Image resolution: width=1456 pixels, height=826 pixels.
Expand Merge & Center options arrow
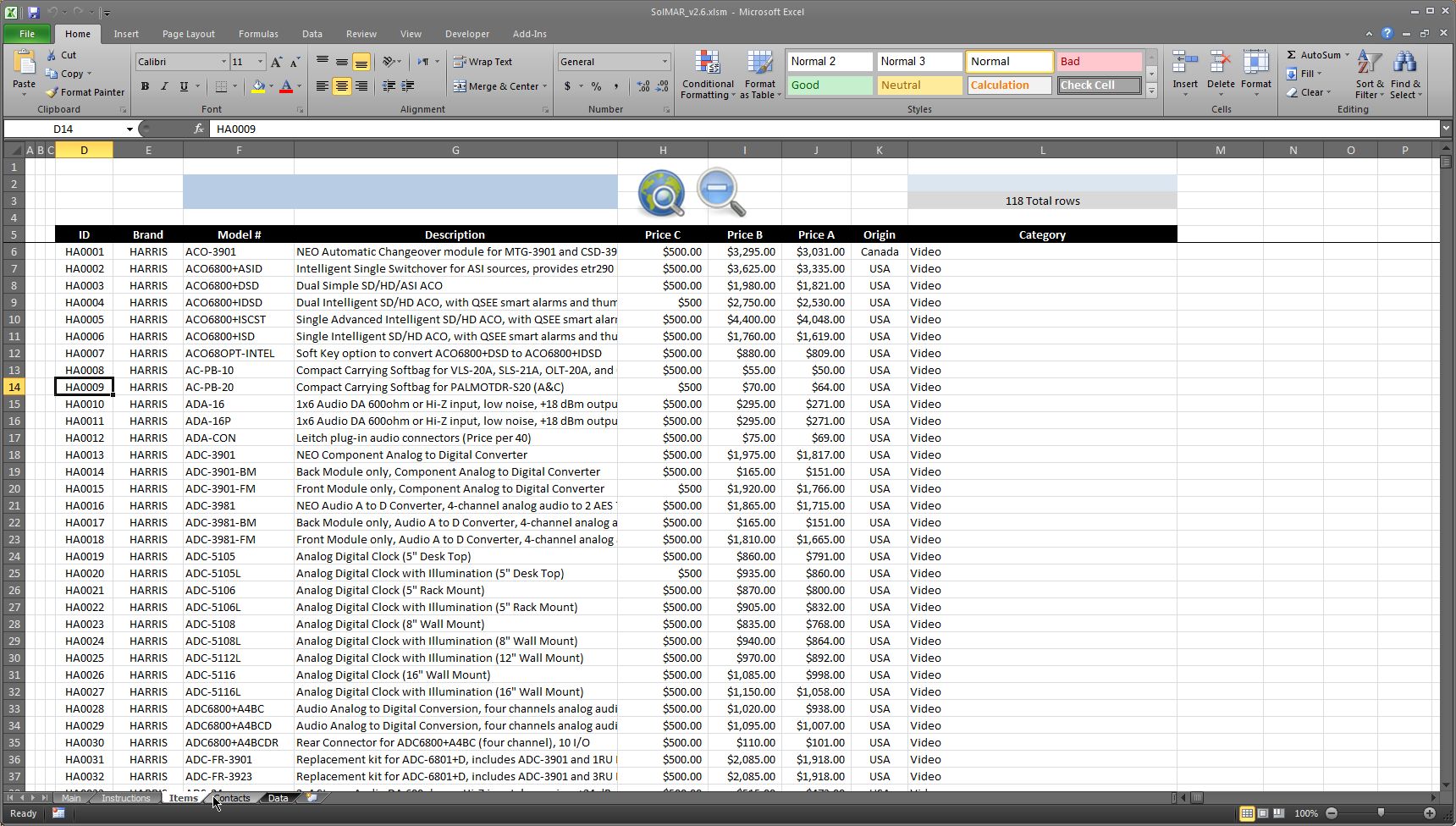click(x=544, y=86)
